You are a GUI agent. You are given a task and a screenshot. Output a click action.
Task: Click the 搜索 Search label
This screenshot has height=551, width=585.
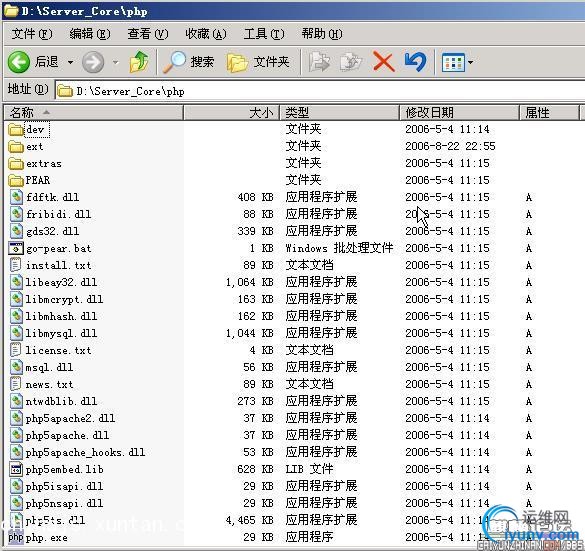(x=203, y=62)
